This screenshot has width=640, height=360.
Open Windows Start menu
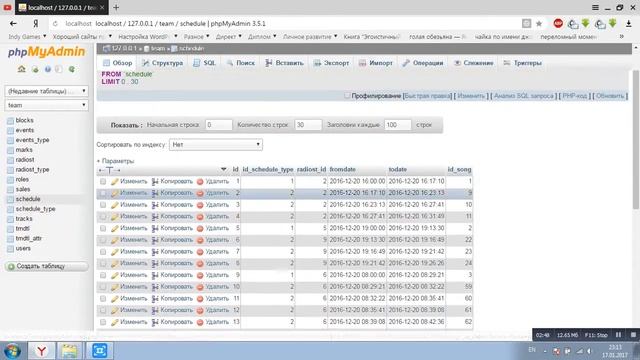click(x=13, y=351)
